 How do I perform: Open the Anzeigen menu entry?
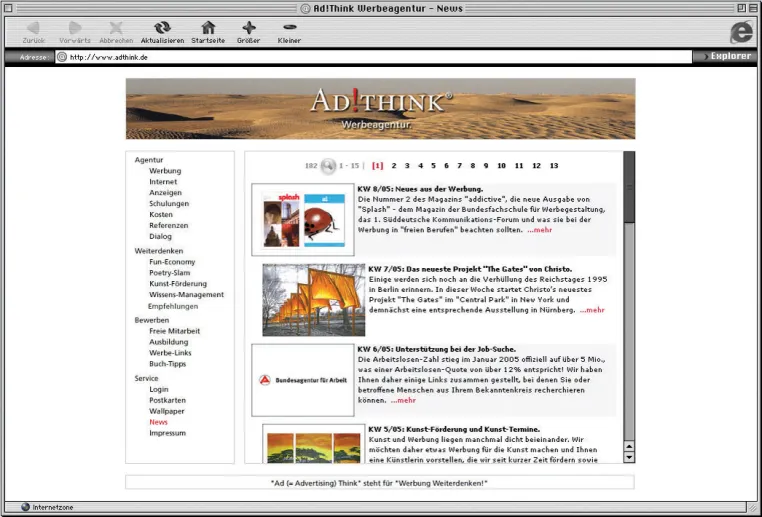point(165,193)
